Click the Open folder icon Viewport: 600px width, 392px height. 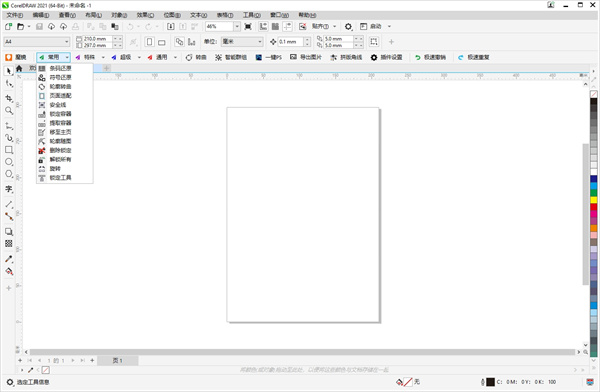[21, 26]
